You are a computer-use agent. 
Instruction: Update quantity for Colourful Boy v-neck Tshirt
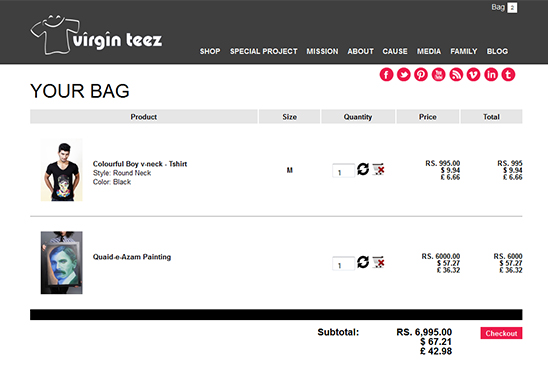coord(363,169)
